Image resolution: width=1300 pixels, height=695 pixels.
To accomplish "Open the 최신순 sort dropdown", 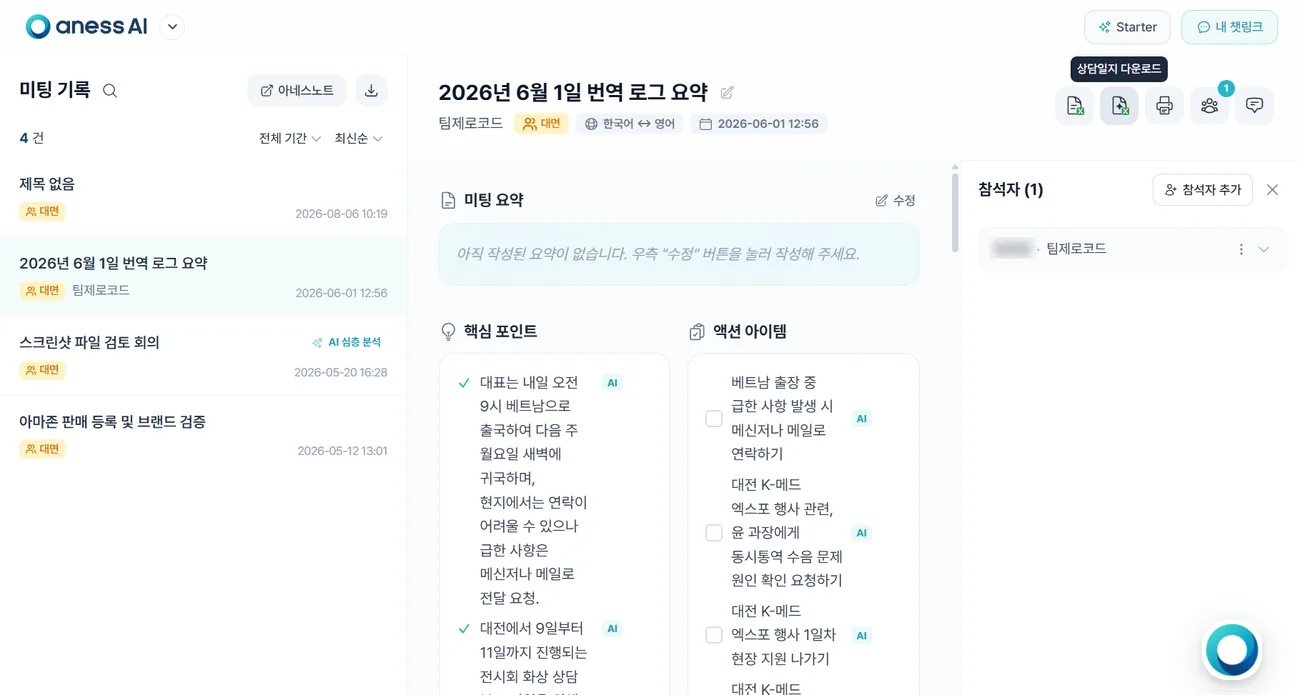I will [359, 138].
